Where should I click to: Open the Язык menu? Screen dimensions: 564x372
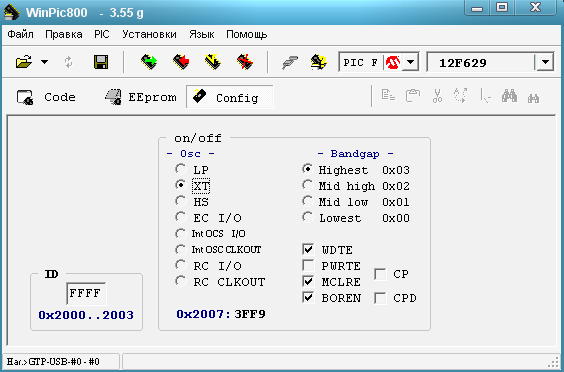coord(202,34)
